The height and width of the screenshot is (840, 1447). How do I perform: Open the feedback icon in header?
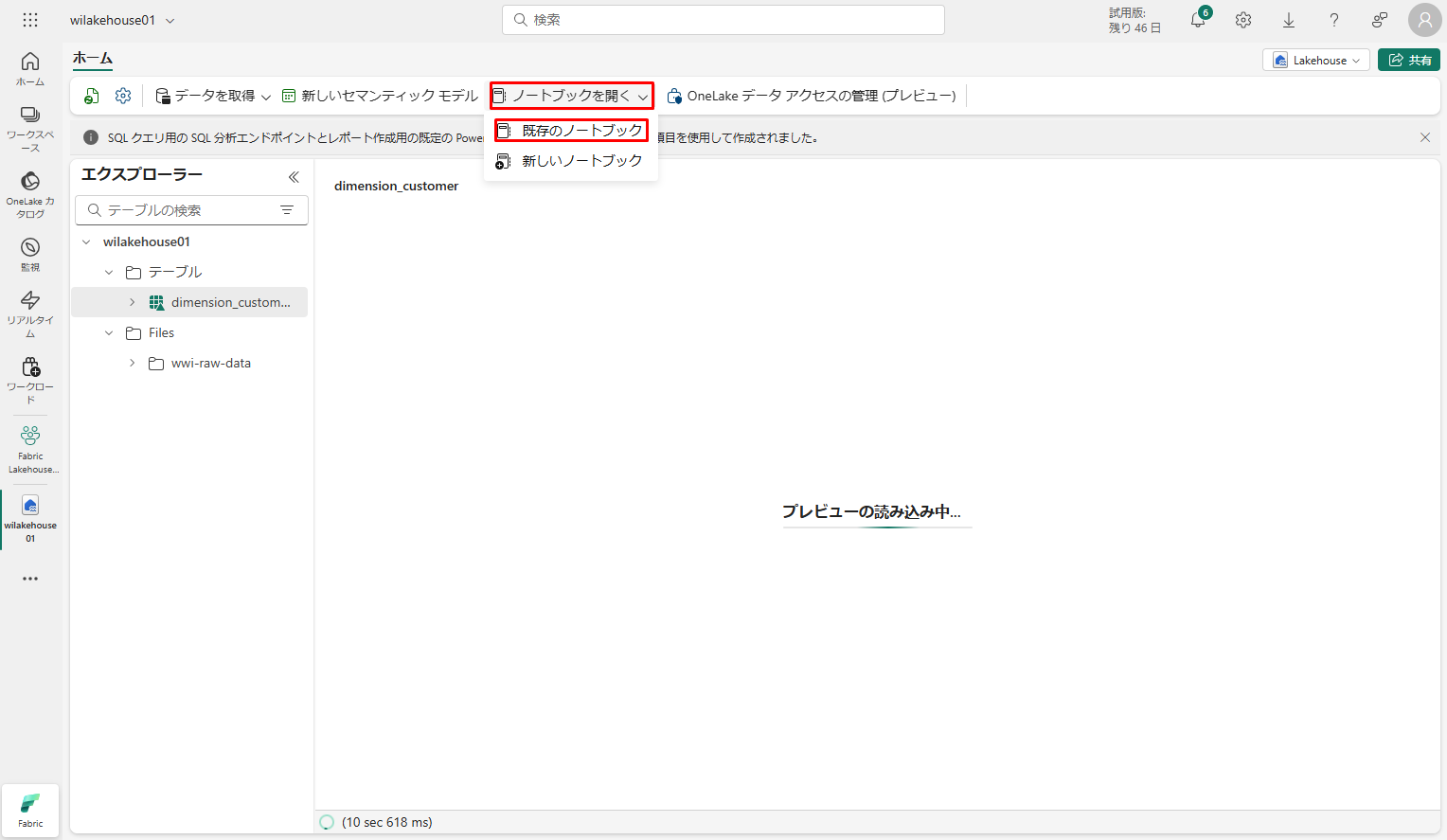point(1380,20)
